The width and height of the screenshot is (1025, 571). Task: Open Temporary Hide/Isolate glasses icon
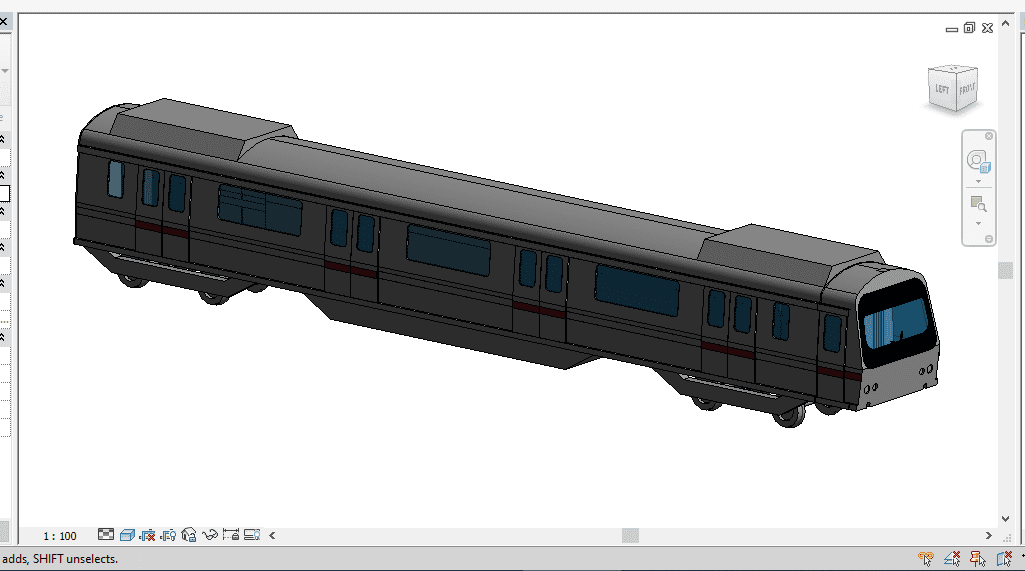click(210, 535)
